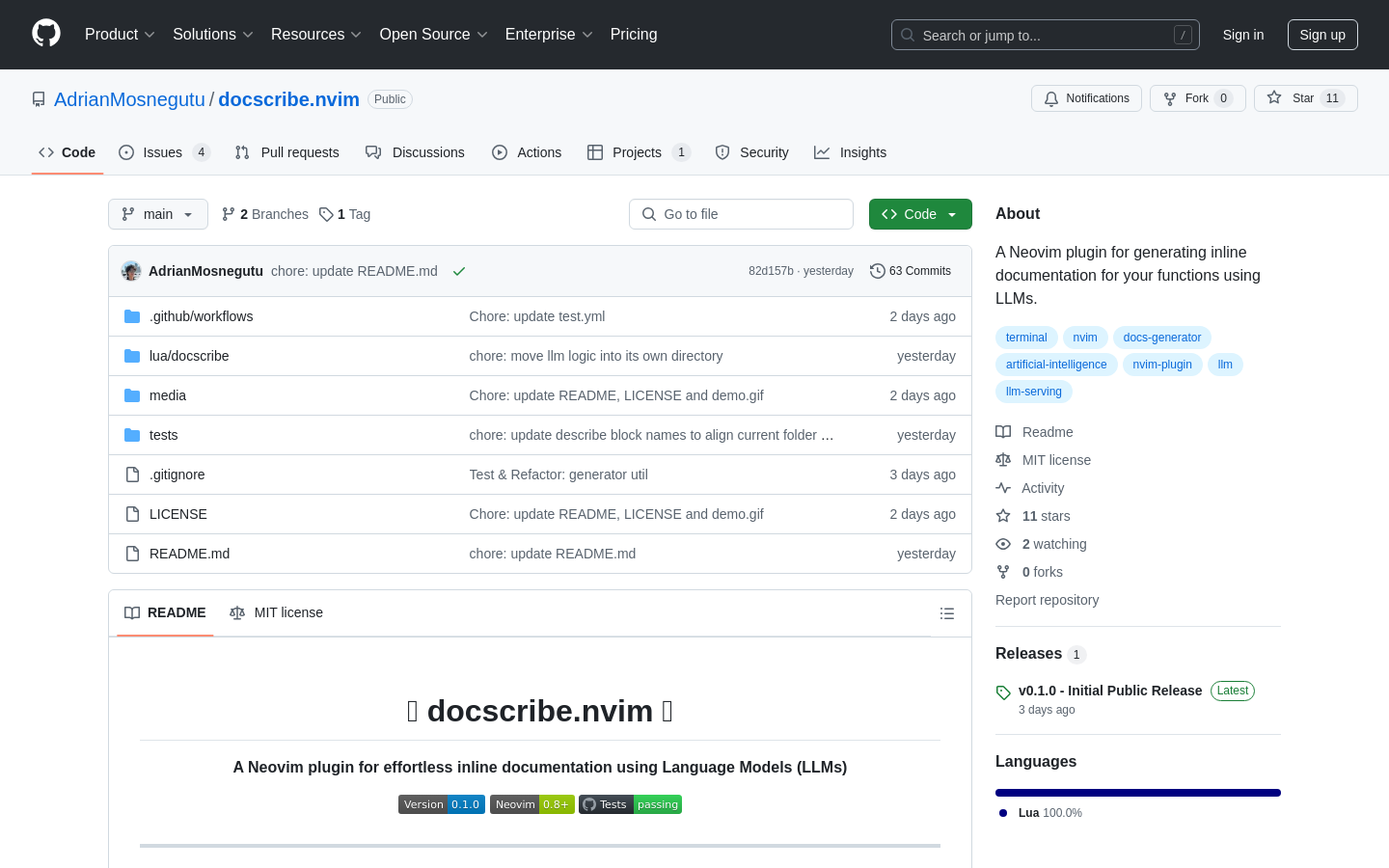Viewport: 1389px width, 868px height.
Task: Open the README outline list icon
Action: tap(947, 613)
